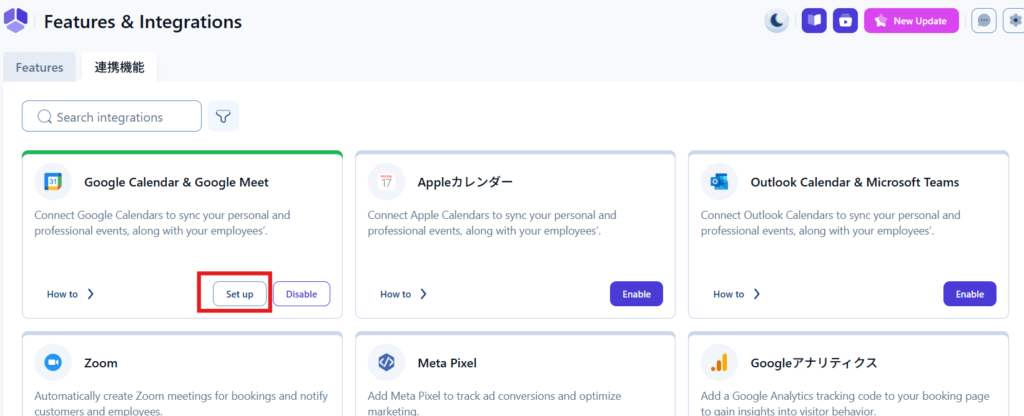Open the book guide icon
1024x416 pixels.
tap(814, 20)
